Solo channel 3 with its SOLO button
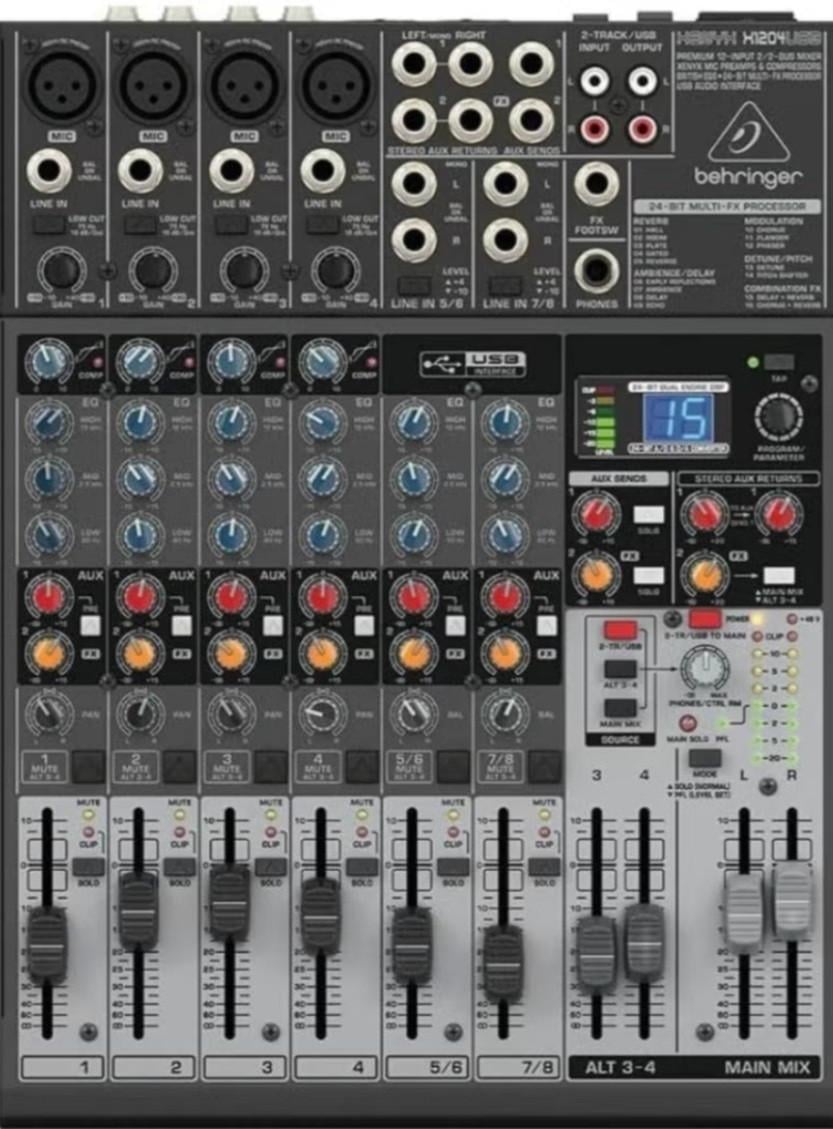 coord(271,867)
